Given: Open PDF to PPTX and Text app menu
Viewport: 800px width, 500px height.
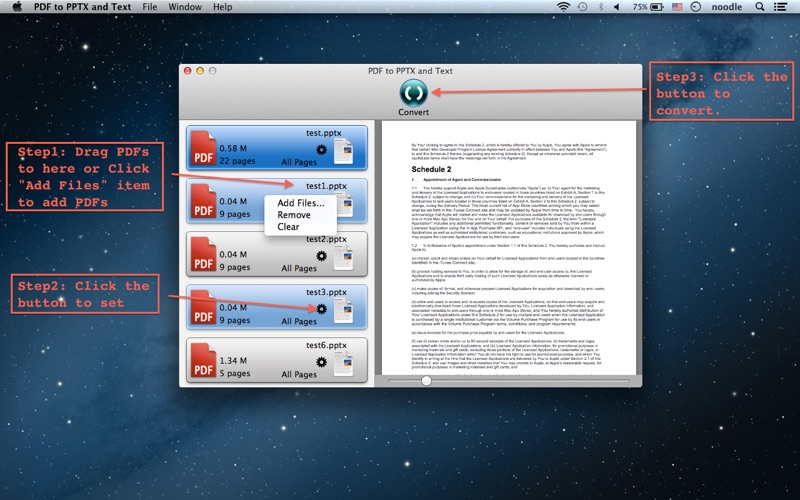Looking at the screenshot, I should tap(82, 7).
